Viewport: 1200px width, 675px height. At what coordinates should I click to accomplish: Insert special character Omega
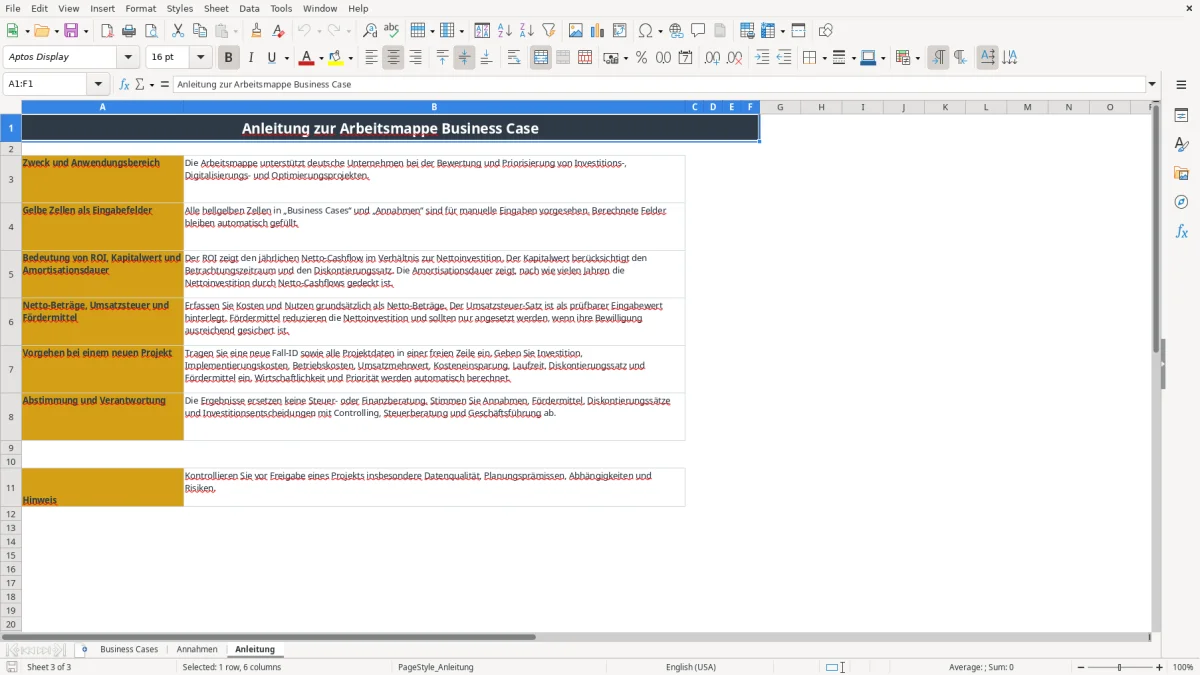click(x=645, y=31)
